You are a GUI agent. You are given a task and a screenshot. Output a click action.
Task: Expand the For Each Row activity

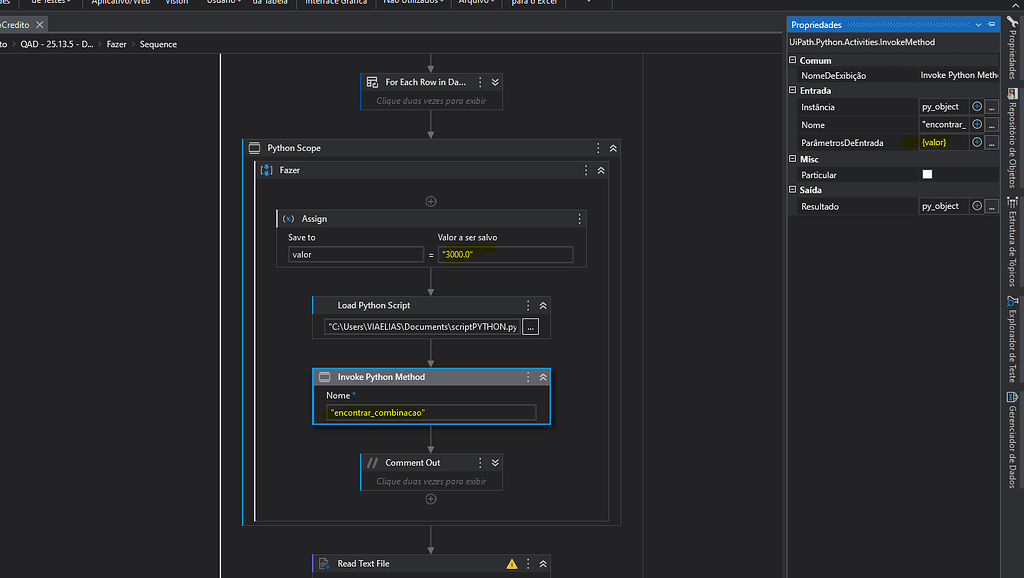(495, 82)
